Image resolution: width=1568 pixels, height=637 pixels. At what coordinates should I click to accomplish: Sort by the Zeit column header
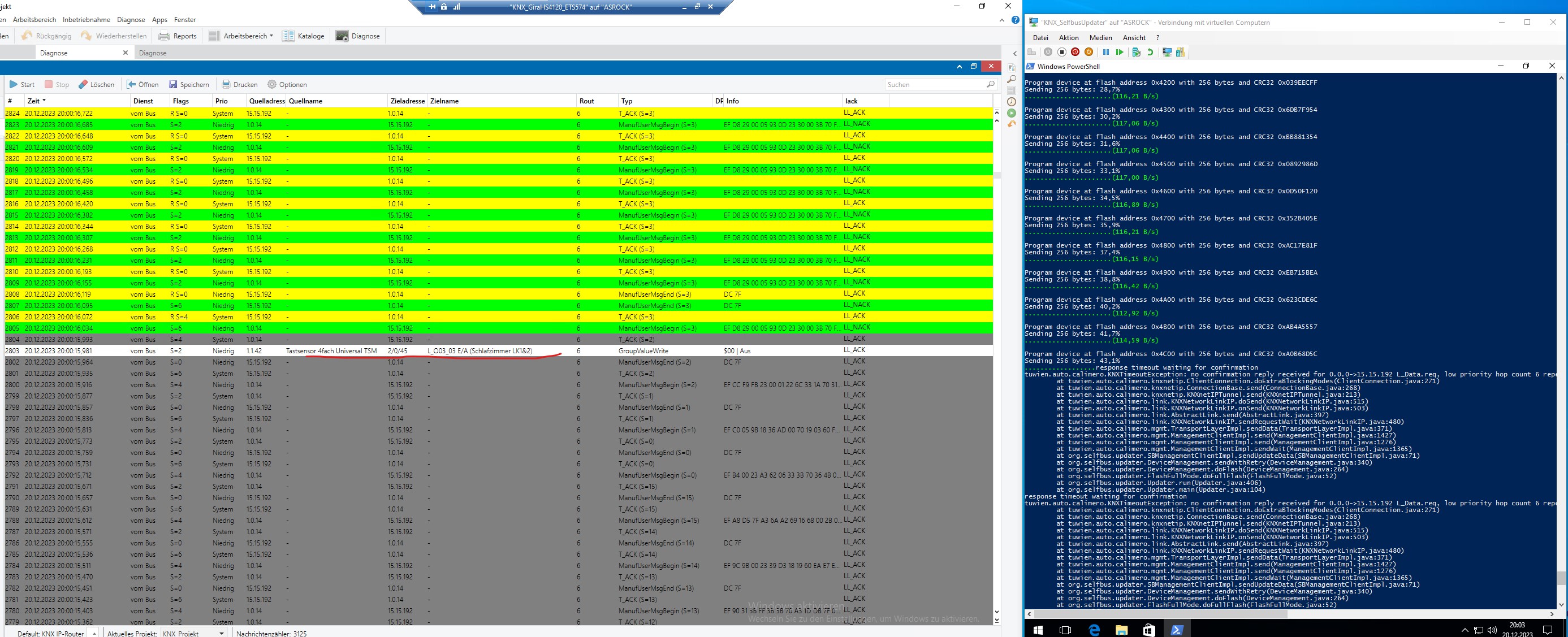point(33,101)
